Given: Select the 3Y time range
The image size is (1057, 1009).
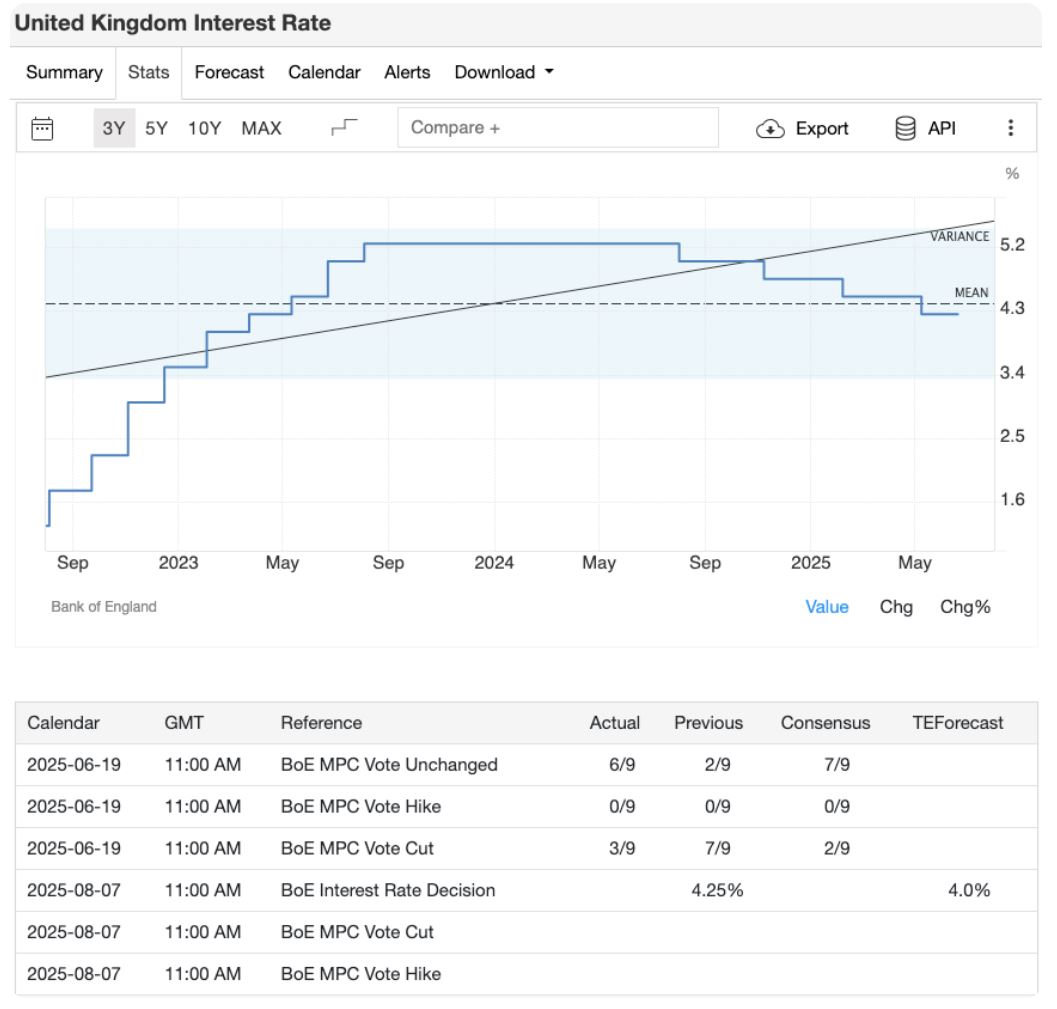Looking at the screenshot, I should pyautogui.click(x=114, y=128).
